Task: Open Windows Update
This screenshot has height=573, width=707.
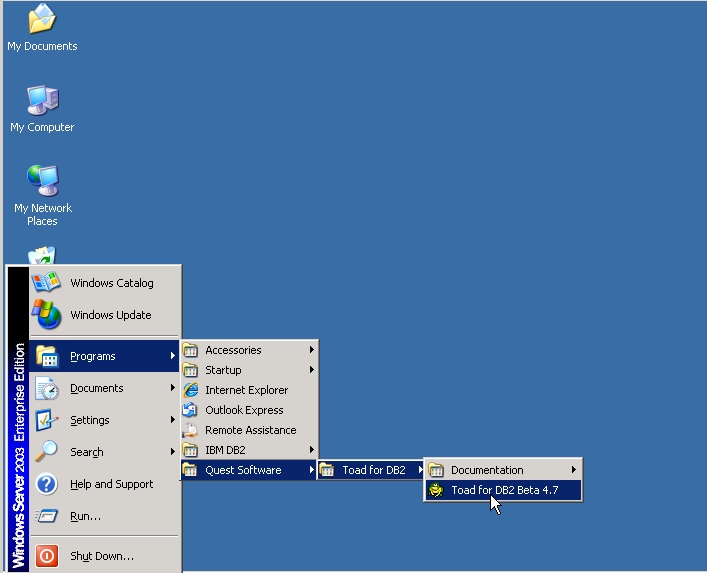Action: 104,315
